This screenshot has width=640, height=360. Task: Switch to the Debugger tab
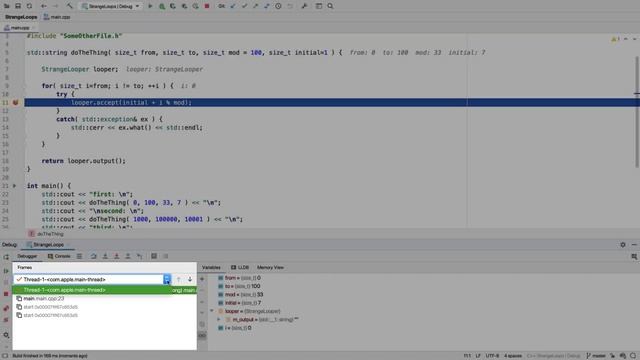click(x=27, y=256)
